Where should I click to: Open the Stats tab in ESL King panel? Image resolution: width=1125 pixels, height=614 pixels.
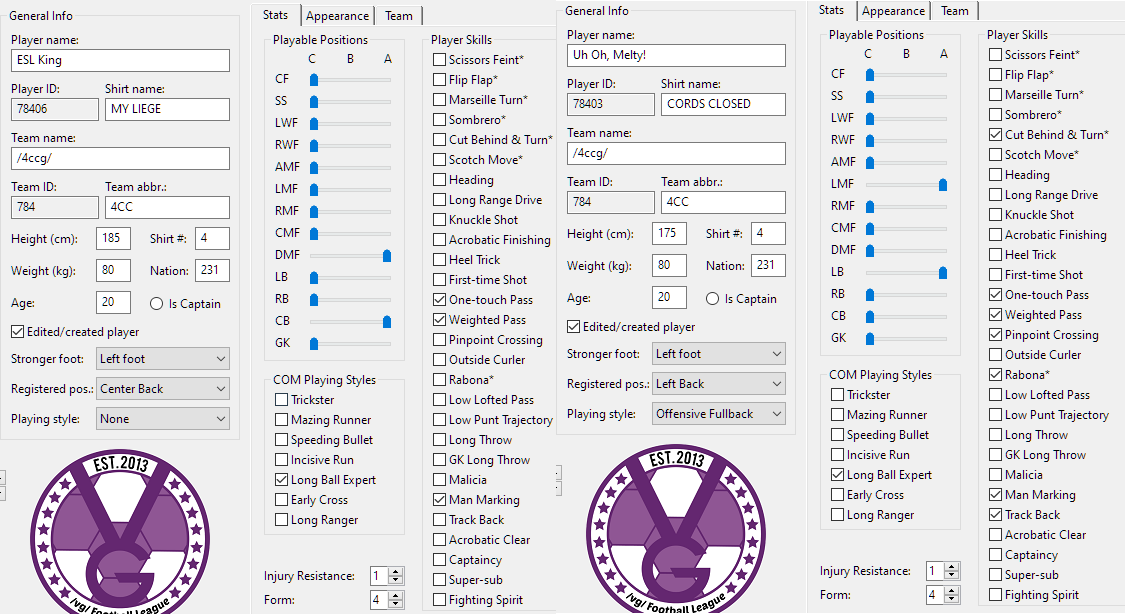(275, 14)
